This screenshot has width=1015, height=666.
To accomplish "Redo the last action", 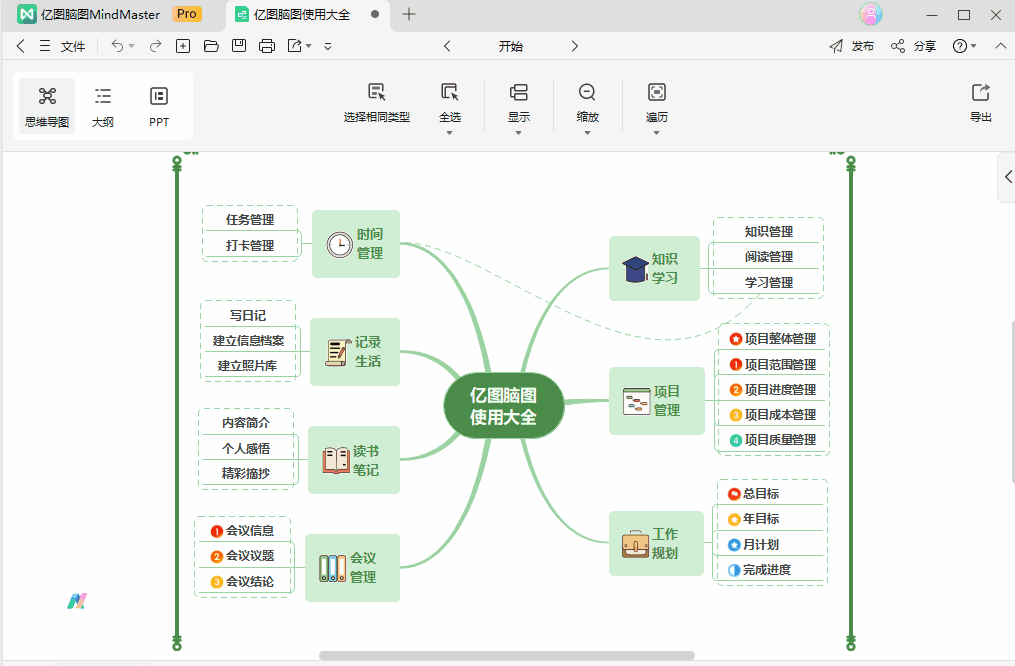I will [x=155, y=46].
